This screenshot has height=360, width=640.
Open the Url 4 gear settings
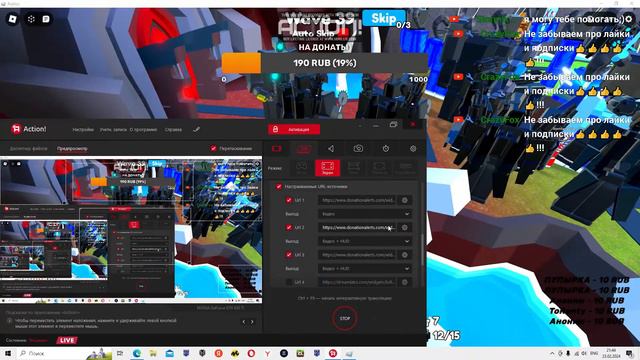[x=405, y=282]
